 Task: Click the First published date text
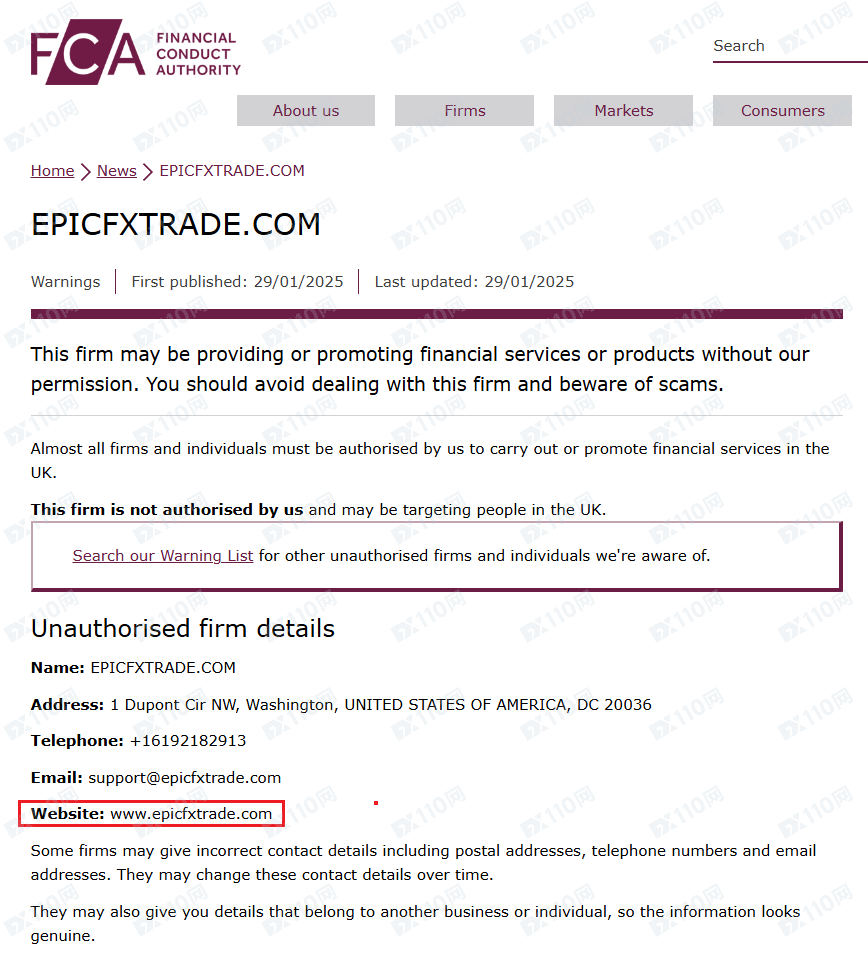[237, 282]
